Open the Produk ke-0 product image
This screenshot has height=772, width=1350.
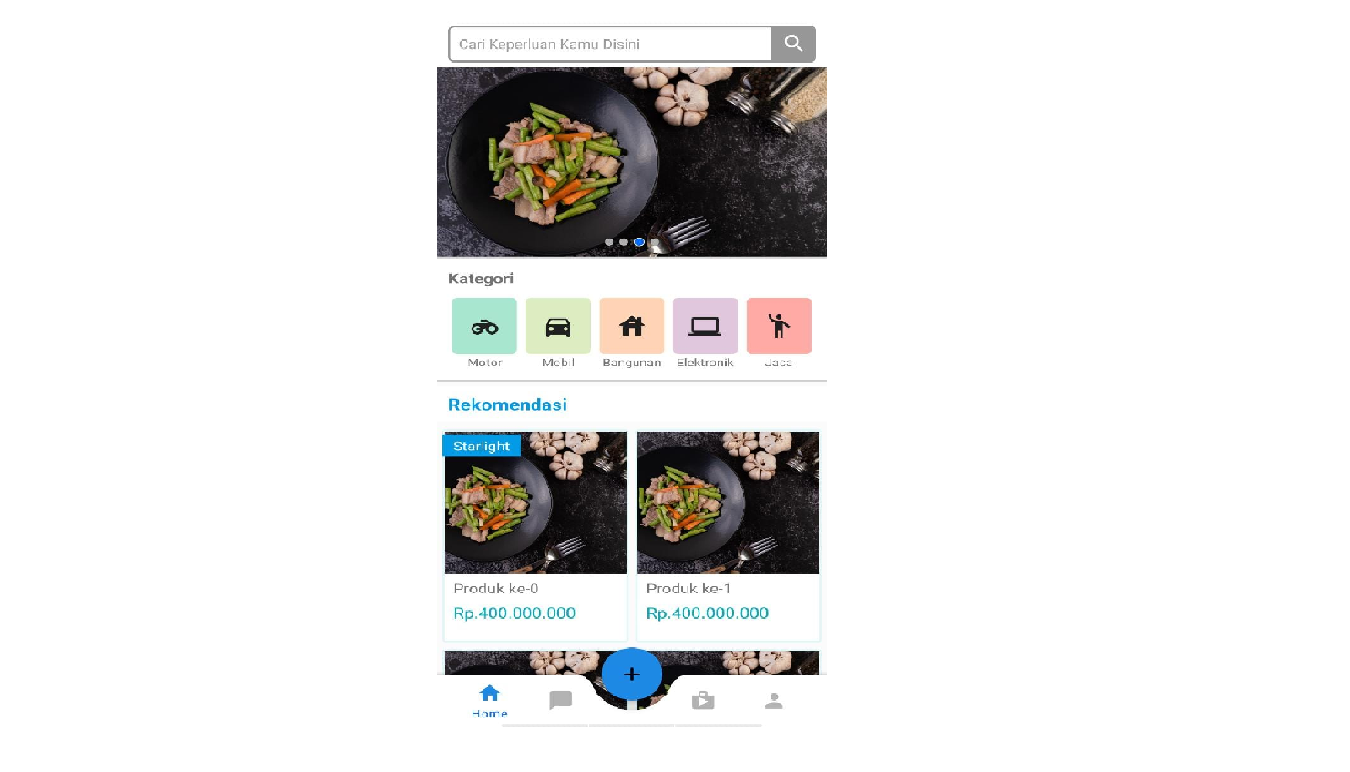536,503
